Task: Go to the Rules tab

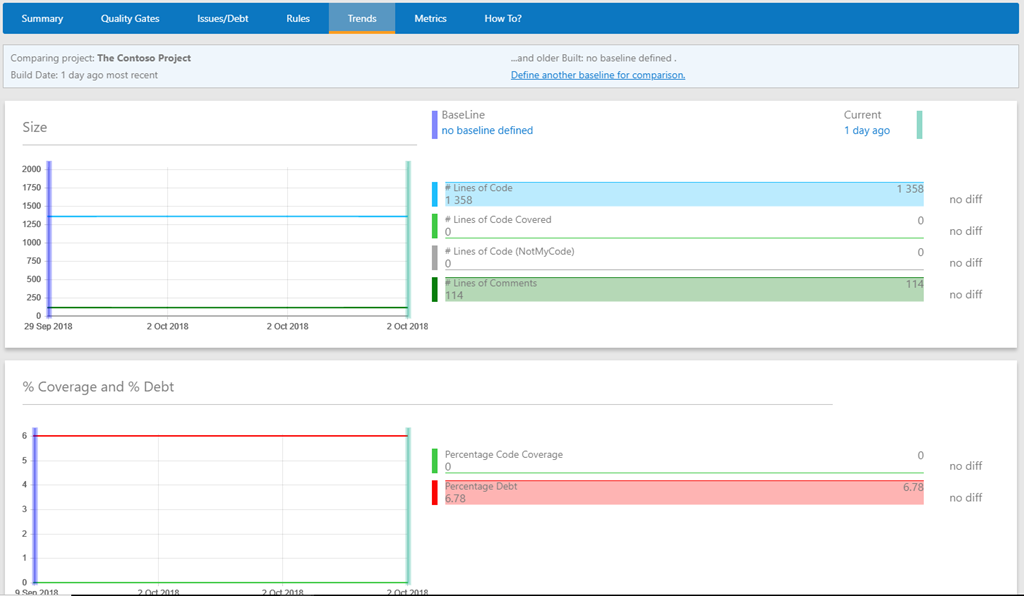Action: click(298, 18)
